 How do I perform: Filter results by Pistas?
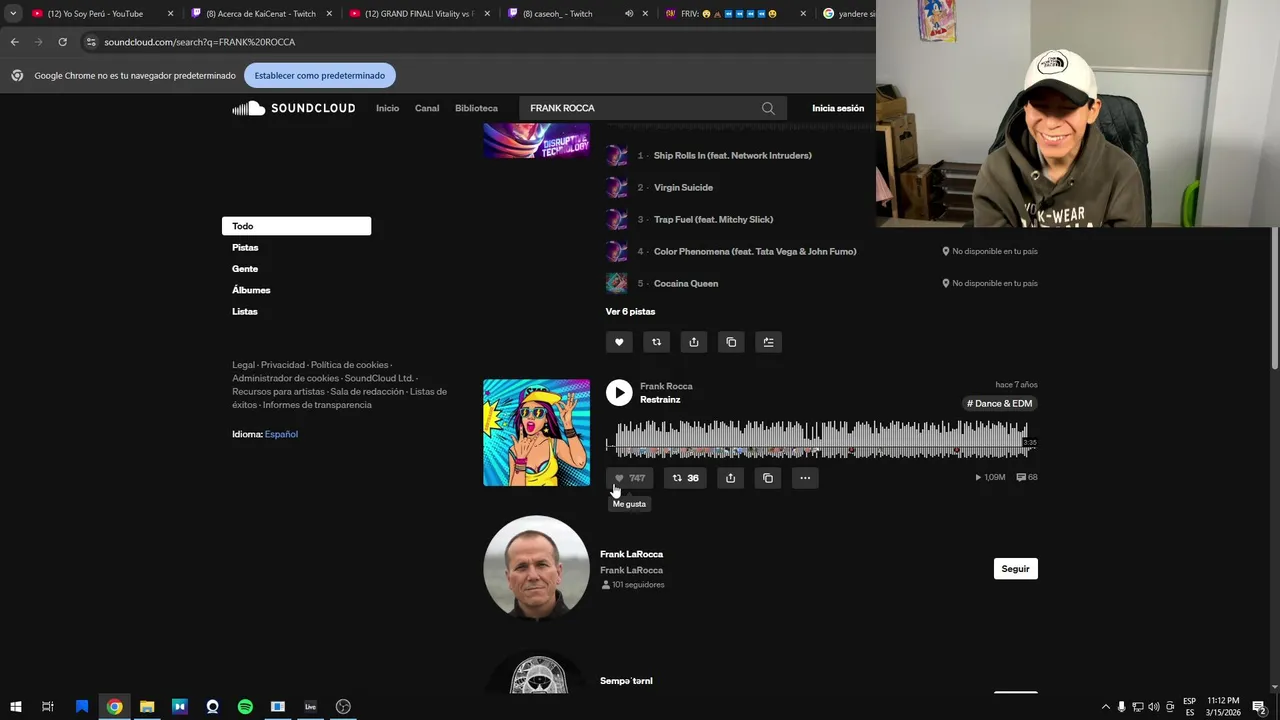(x=245, y=247)
